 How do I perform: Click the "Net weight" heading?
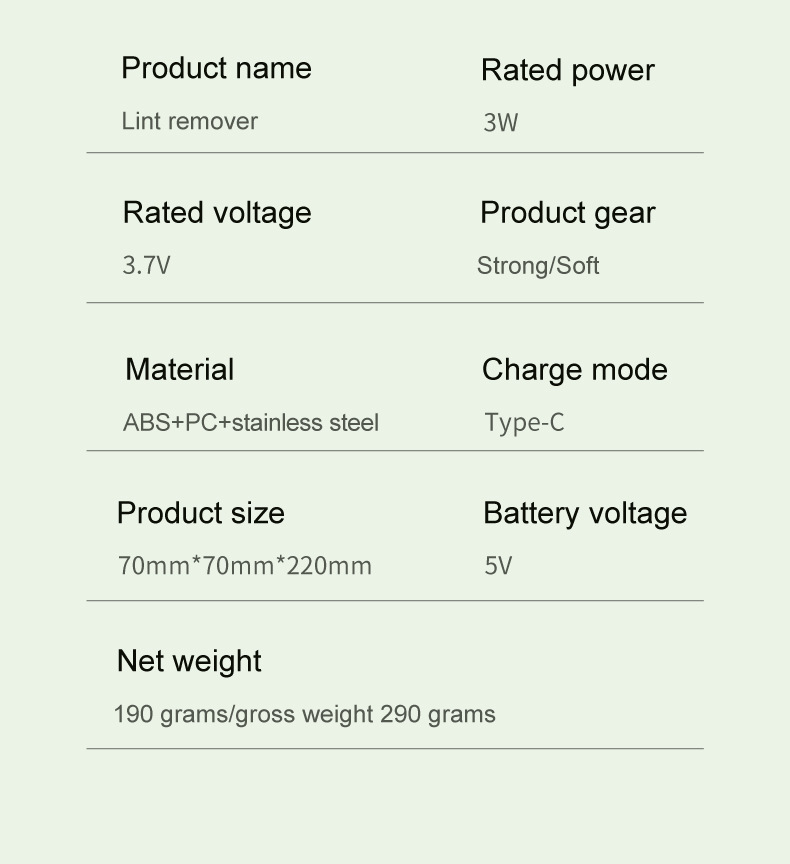tap(189, 661)
